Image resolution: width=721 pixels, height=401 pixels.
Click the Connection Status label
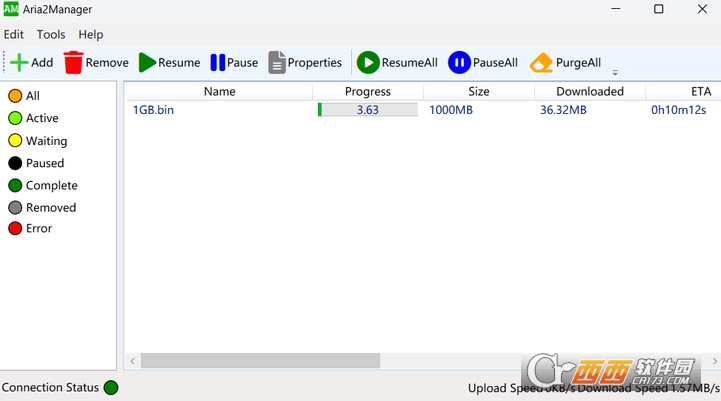(x=50, y=388)
